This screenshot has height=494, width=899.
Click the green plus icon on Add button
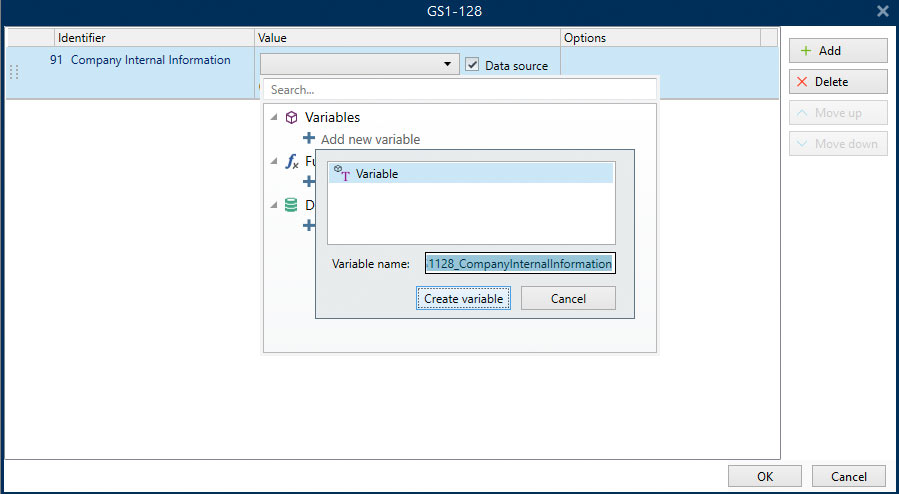[804, 51]
